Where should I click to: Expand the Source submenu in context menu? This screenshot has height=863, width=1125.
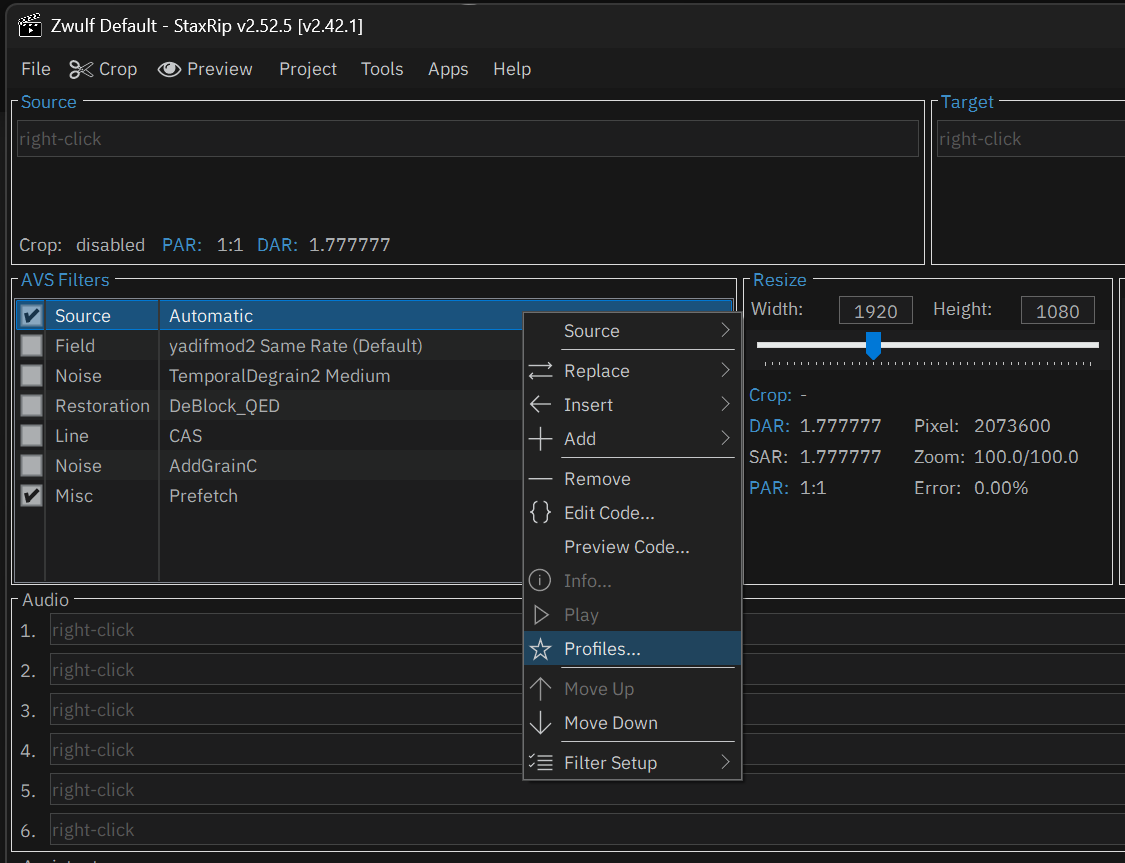(632, 331)
